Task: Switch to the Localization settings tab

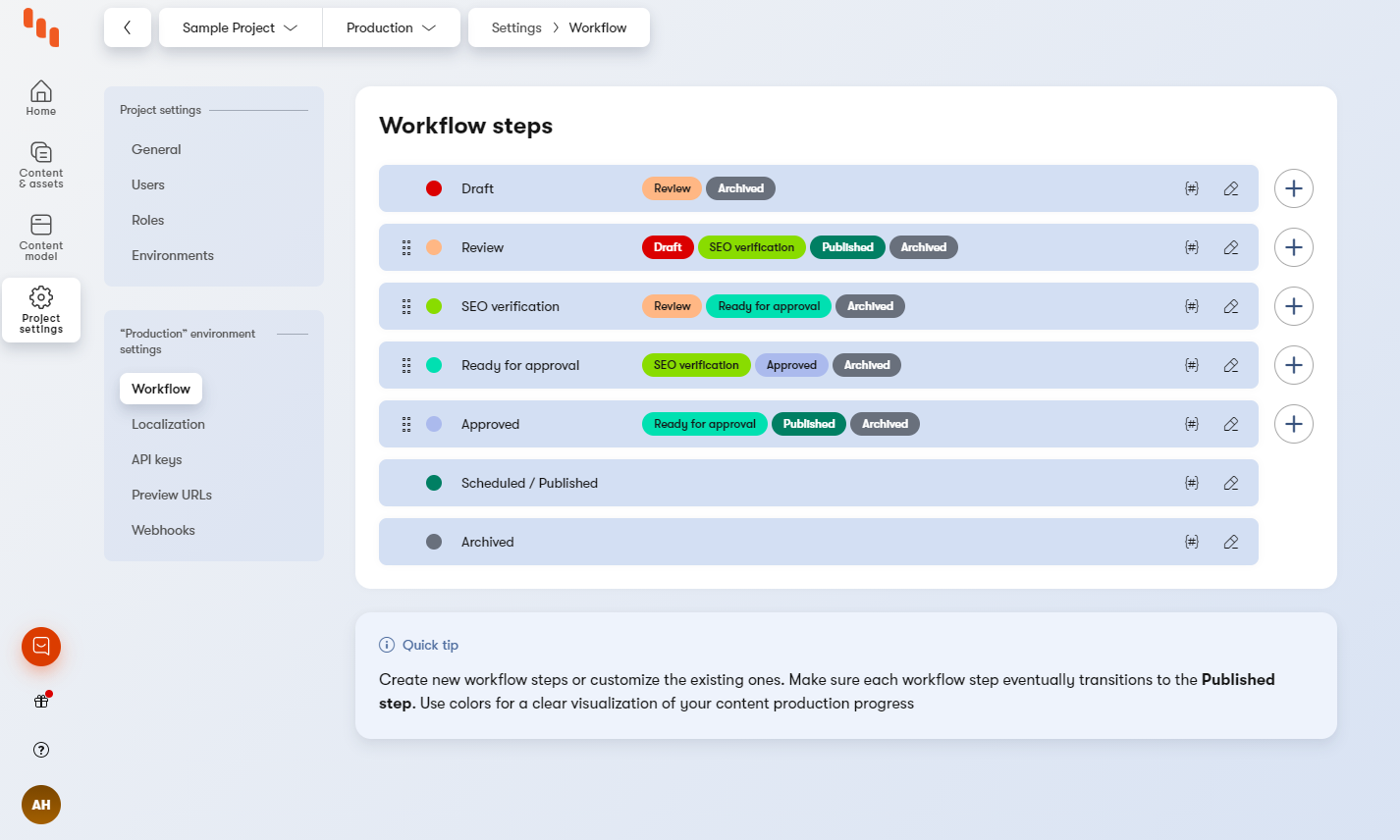Action: tap(168, 424)
